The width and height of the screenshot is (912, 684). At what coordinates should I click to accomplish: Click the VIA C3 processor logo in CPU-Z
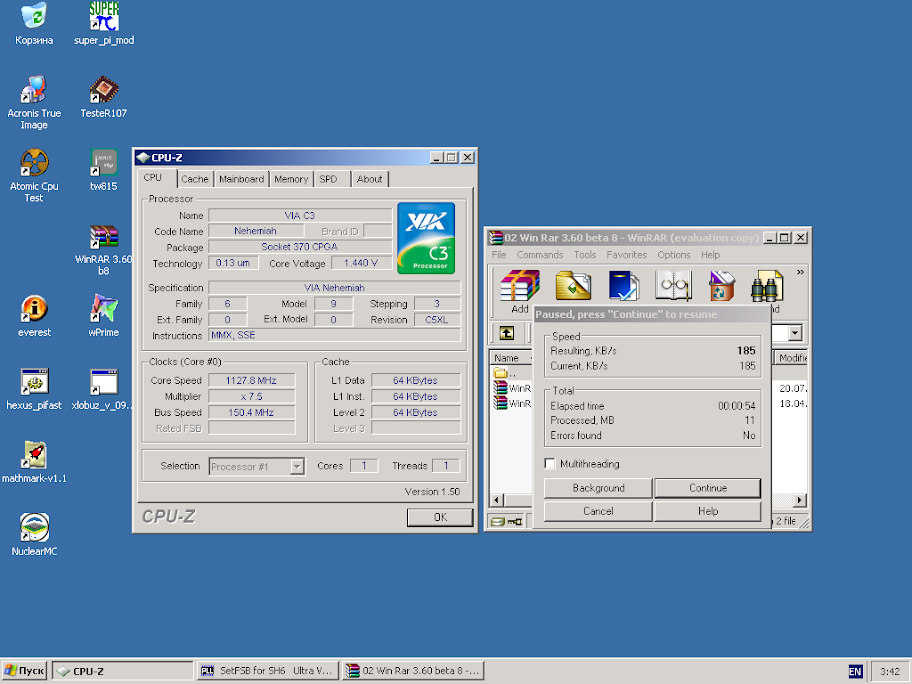click(x=426, y=238)
